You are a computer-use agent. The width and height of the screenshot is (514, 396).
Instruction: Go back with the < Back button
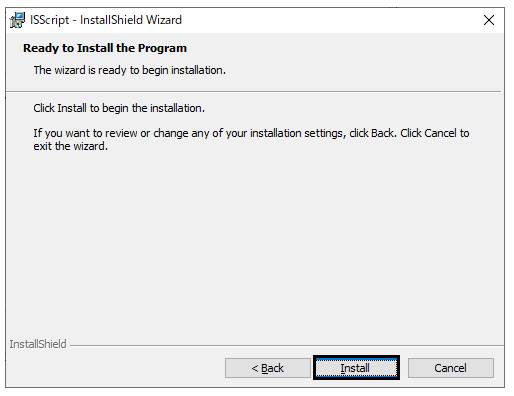click(x=267, y=368)
